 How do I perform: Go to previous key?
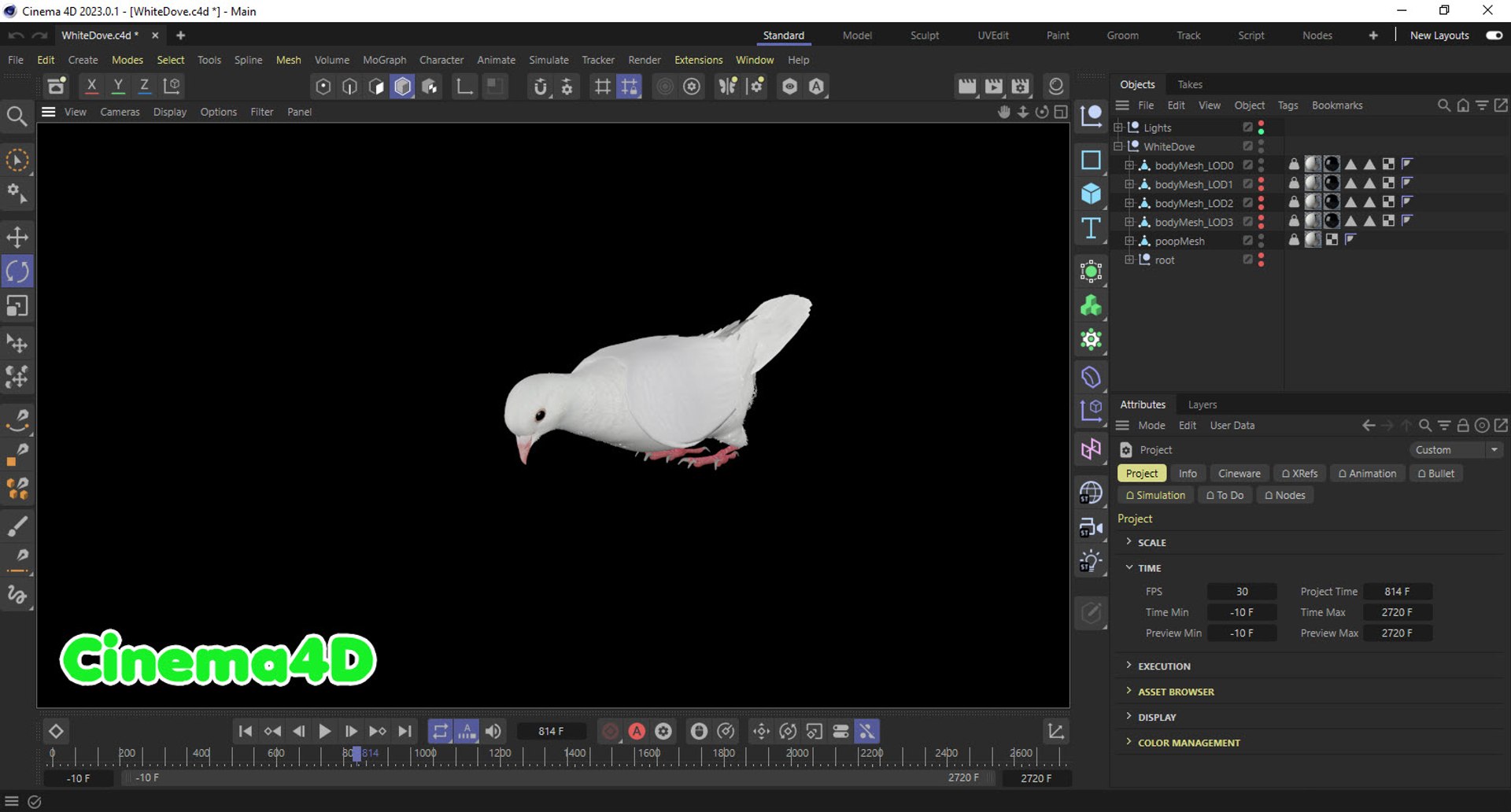tap(272, 731)
